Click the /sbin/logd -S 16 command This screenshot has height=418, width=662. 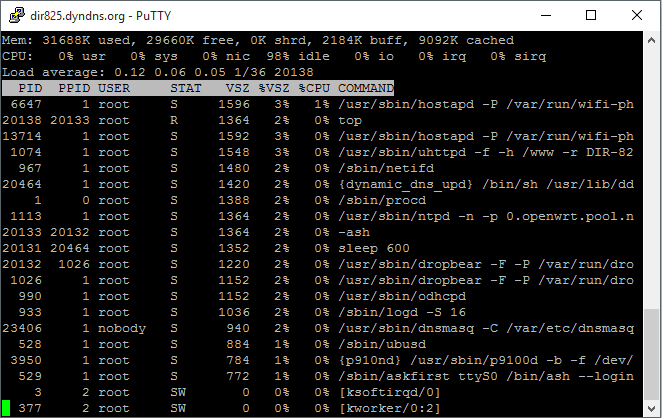402,313
